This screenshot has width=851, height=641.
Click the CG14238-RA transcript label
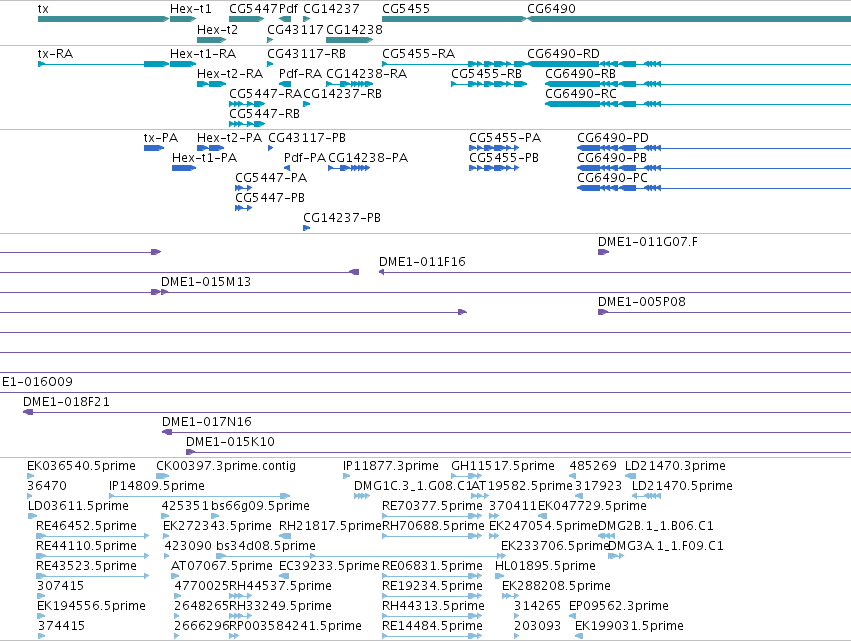pyautogui.click(x=366, y=74)
